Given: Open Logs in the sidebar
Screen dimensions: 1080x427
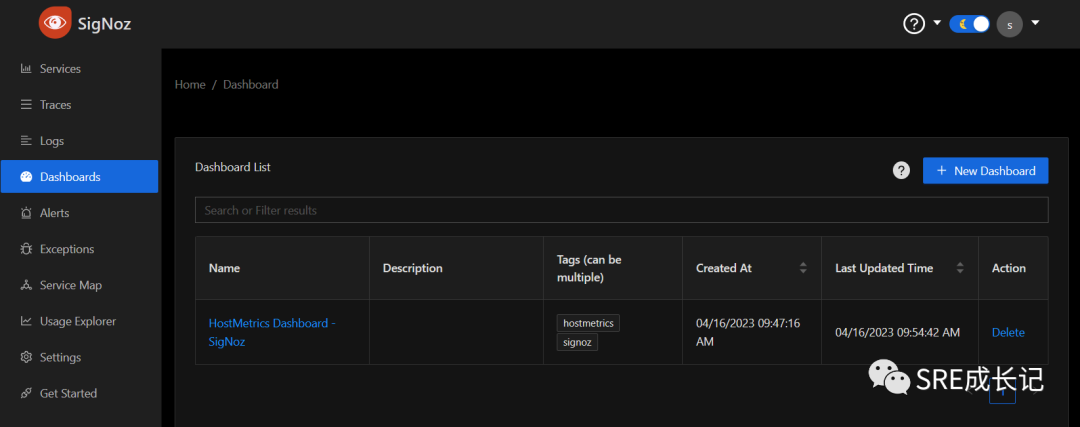Looking at the screenshot, I should (x=80, y=140).
